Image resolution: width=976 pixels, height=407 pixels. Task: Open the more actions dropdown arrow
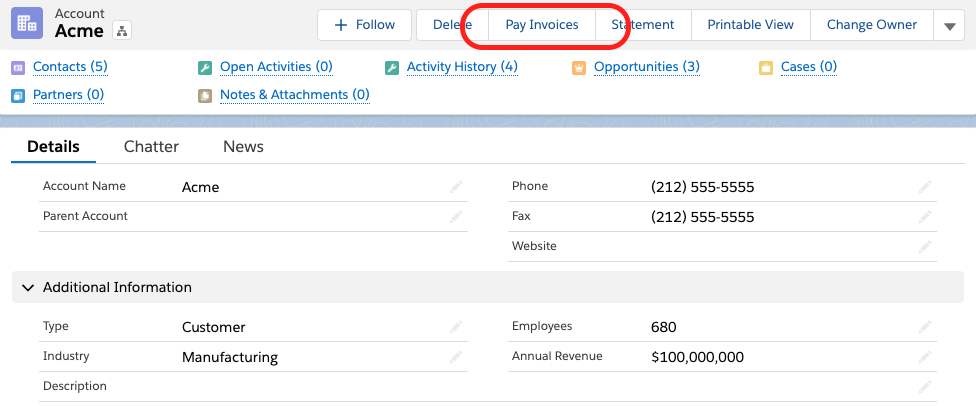[x=949, y=26]
